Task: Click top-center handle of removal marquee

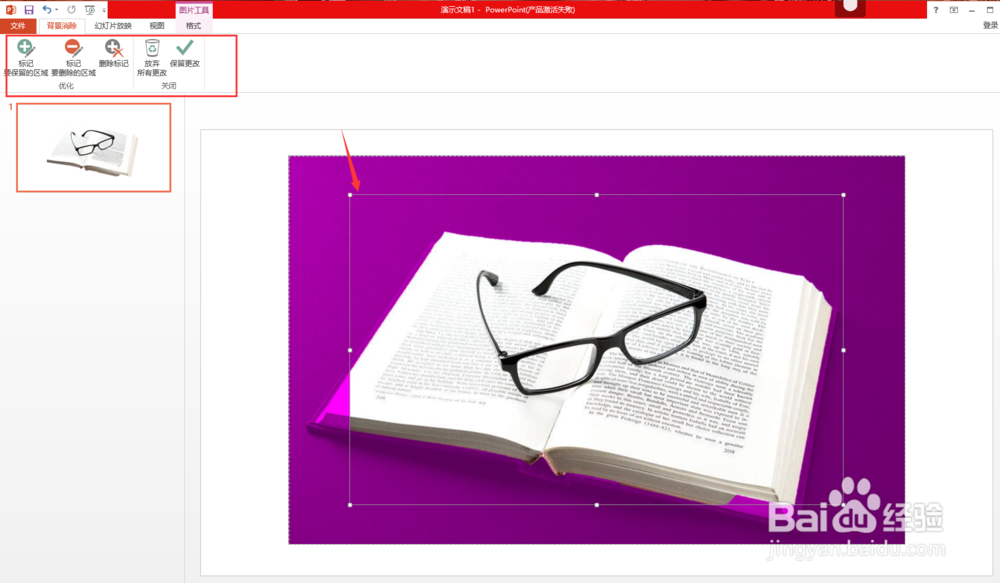Action: point(596,195)
